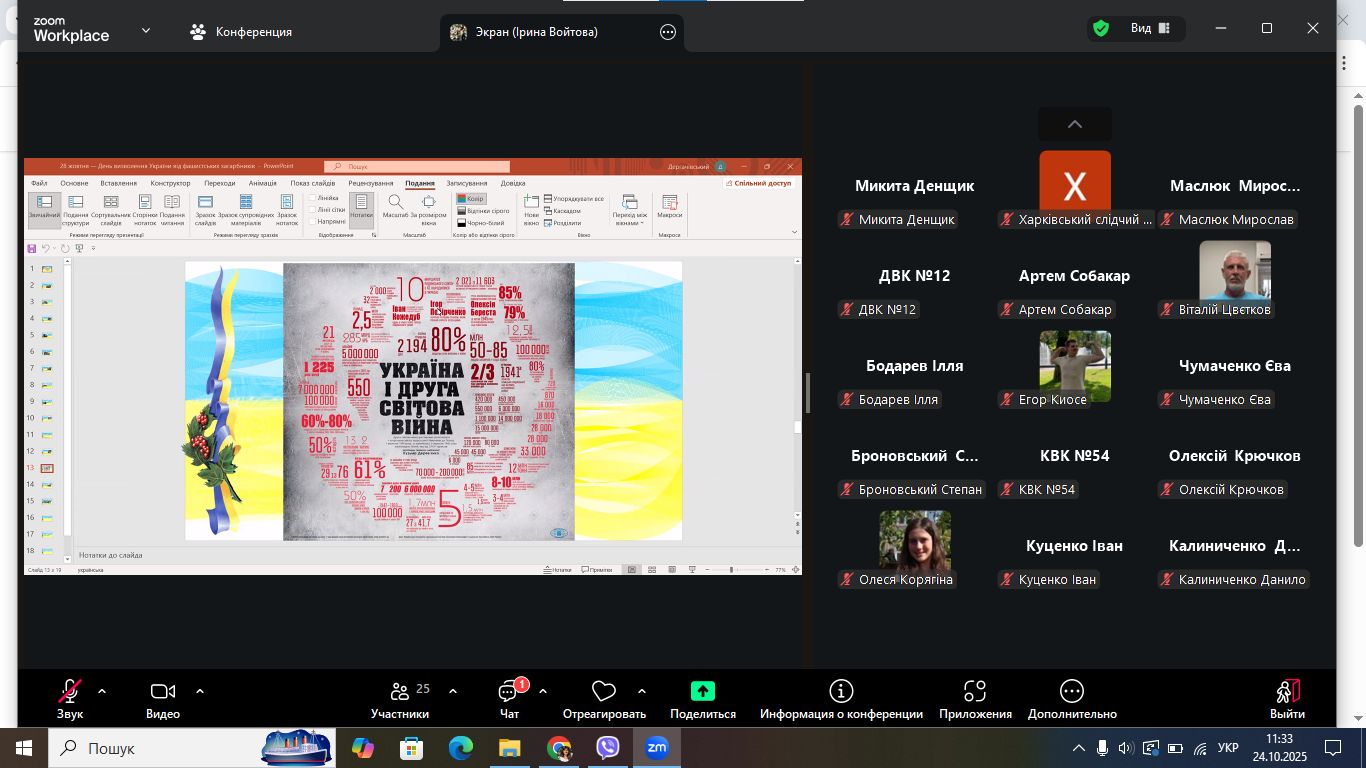Click Олеся Корягіна's video thumbnail

[x=914, y=540]
